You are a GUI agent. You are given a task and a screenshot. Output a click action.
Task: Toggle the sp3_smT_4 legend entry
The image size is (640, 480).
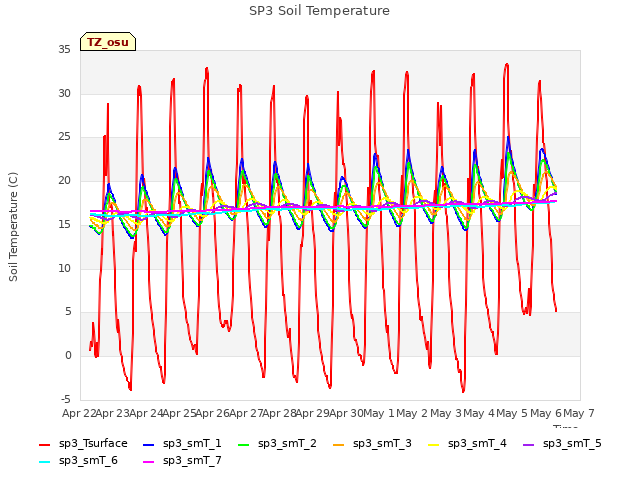point(467,444)
